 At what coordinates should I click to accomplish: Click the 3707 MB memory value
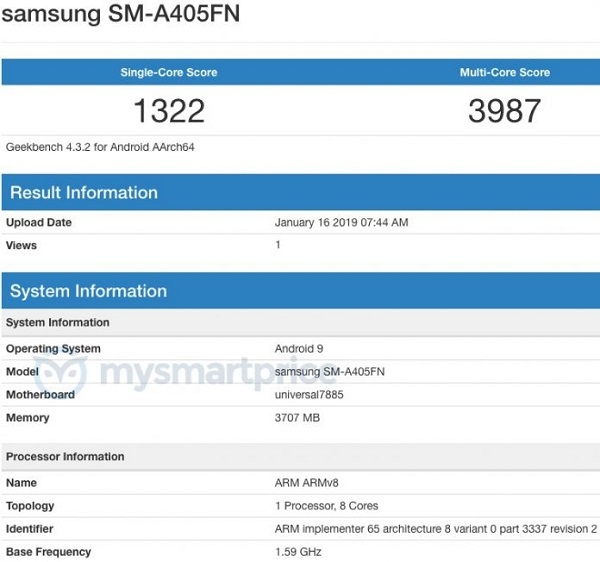pos(297,418)
